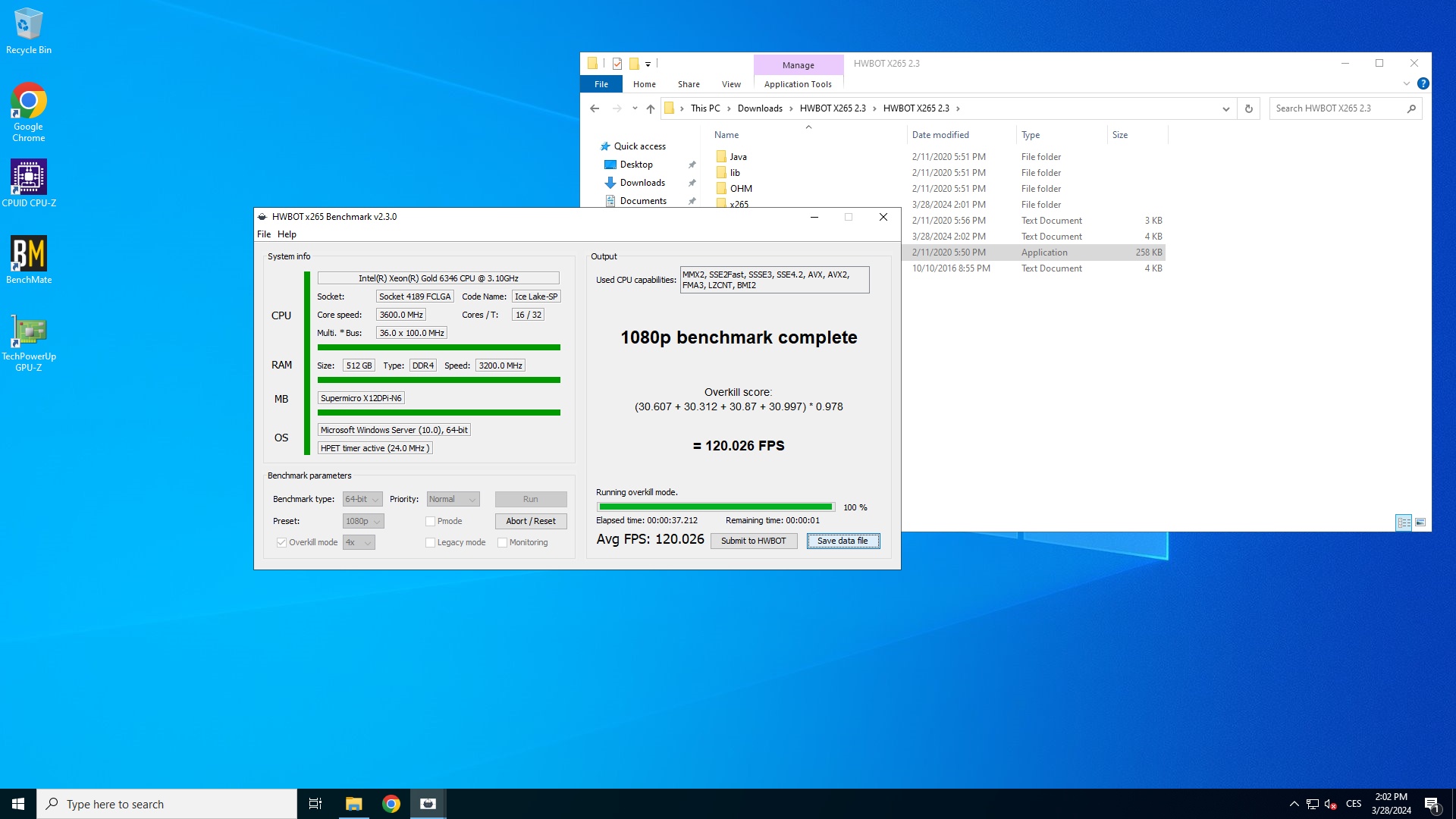Click the taskbar 'Type here to search' box
The width and height of the screenshot is (1456, 819).
(167, 804)
